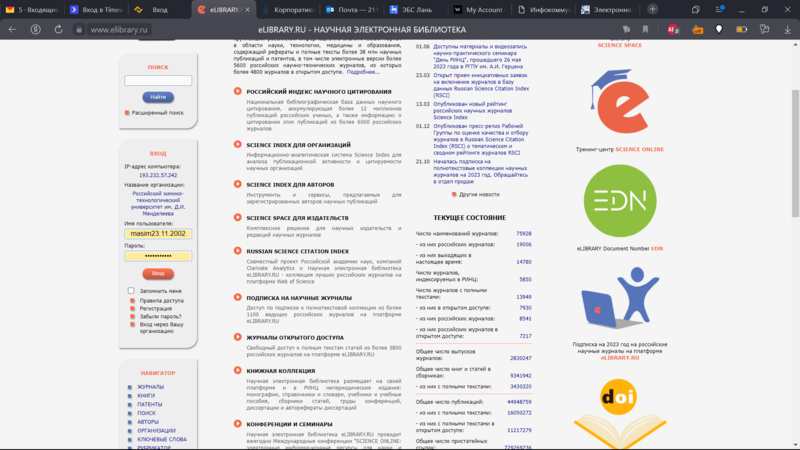The image size is (800, 450).
Task: Open the browser menu icon with blue dot
Action: pyautogui.click(x=719, y=9)
